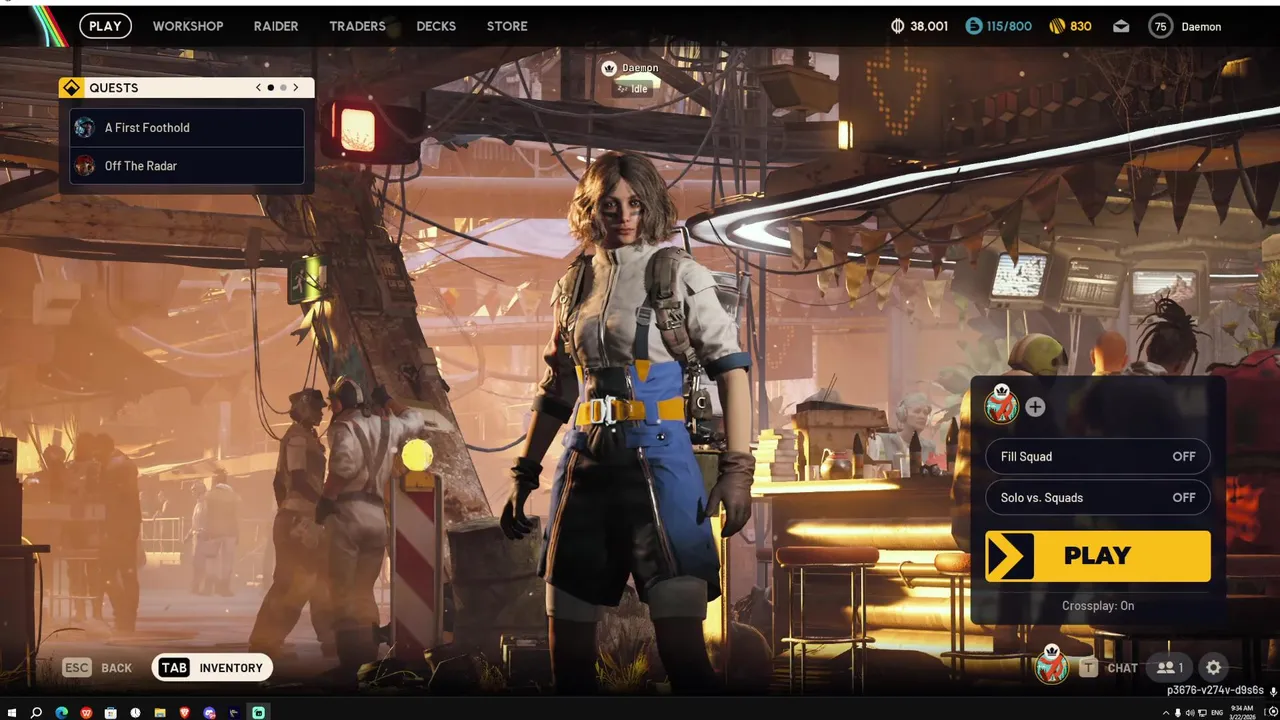Viewport: 1280px width, 720px height.
Task: Click the microphone icon beside session code
Action: click(1273, 692)
